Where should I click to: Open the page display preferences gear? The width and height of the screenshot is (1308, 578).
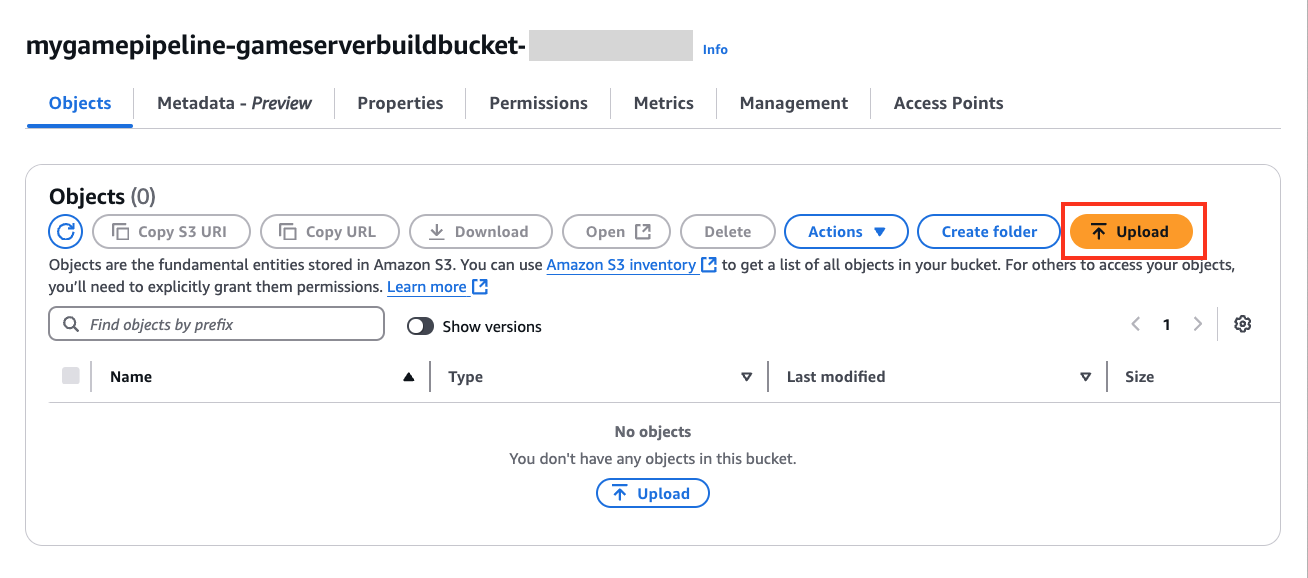coord(1242,323)
